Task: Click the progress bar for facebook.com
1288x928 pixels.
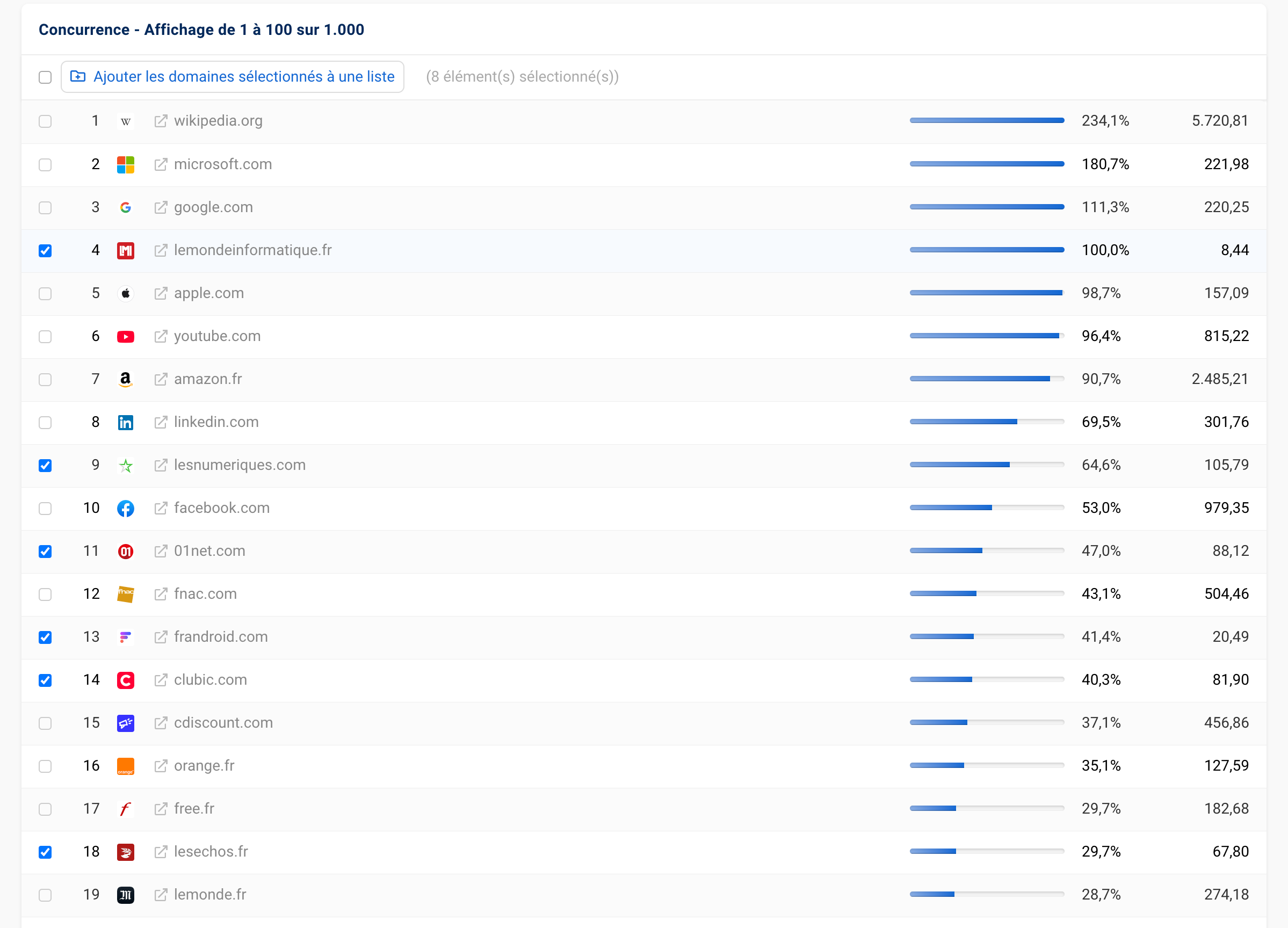Action: click(987, 508)
